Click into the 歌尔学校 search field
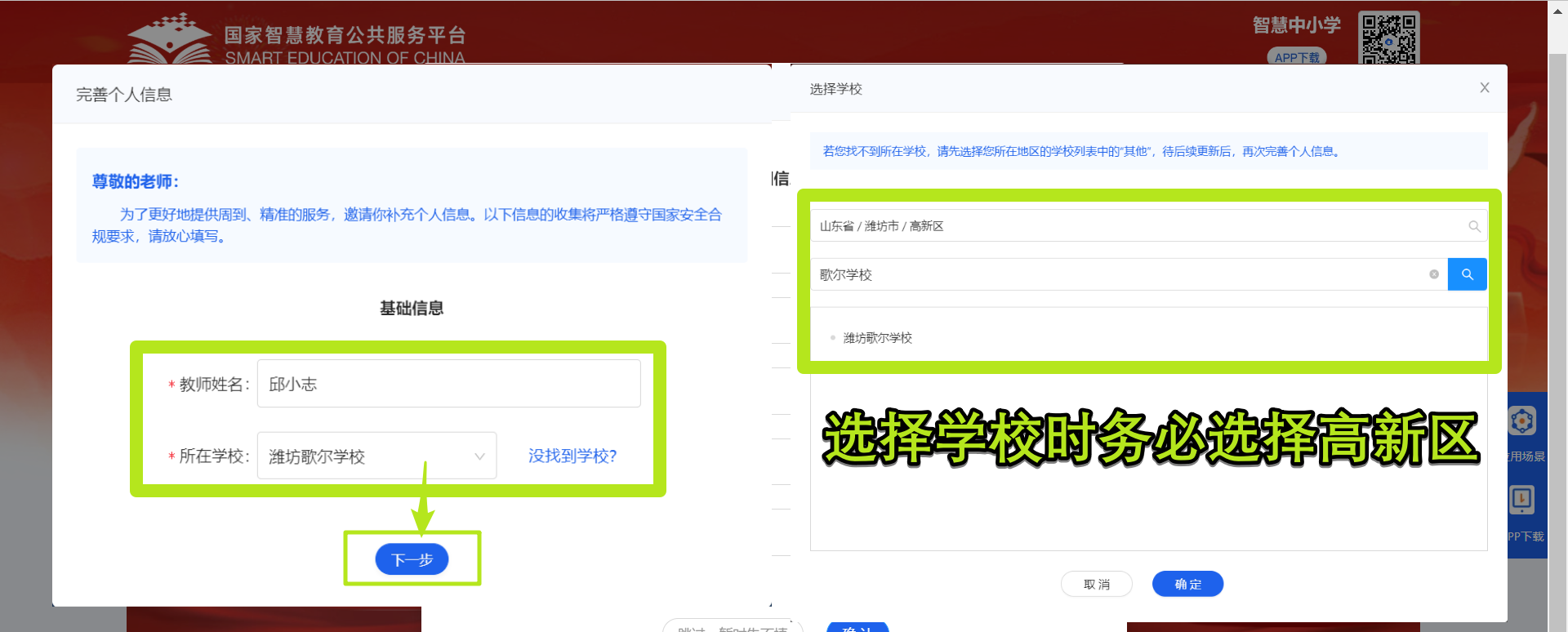 1119,274
